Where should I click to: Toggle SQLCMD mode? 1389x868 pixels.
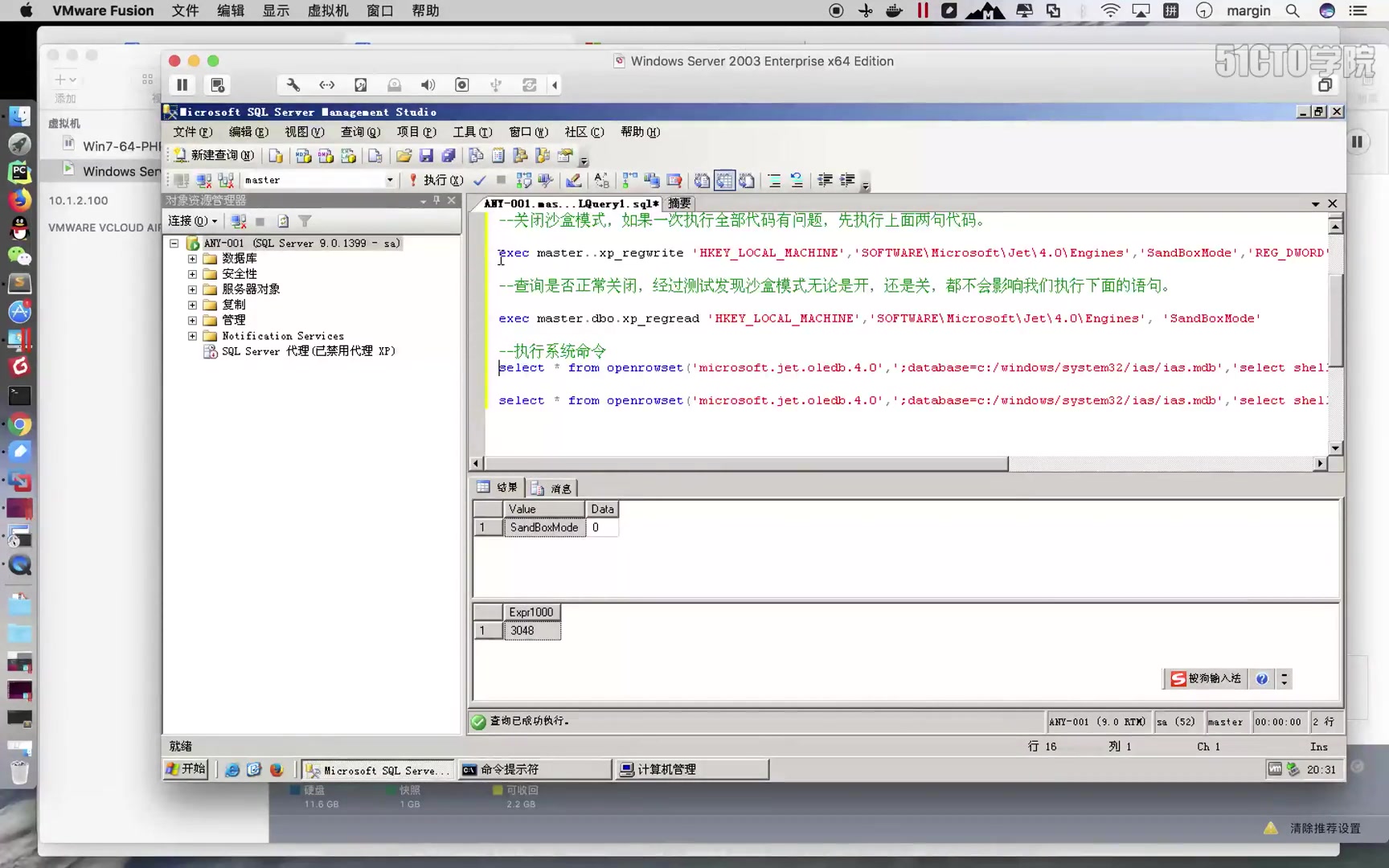[x=674, y=181]
